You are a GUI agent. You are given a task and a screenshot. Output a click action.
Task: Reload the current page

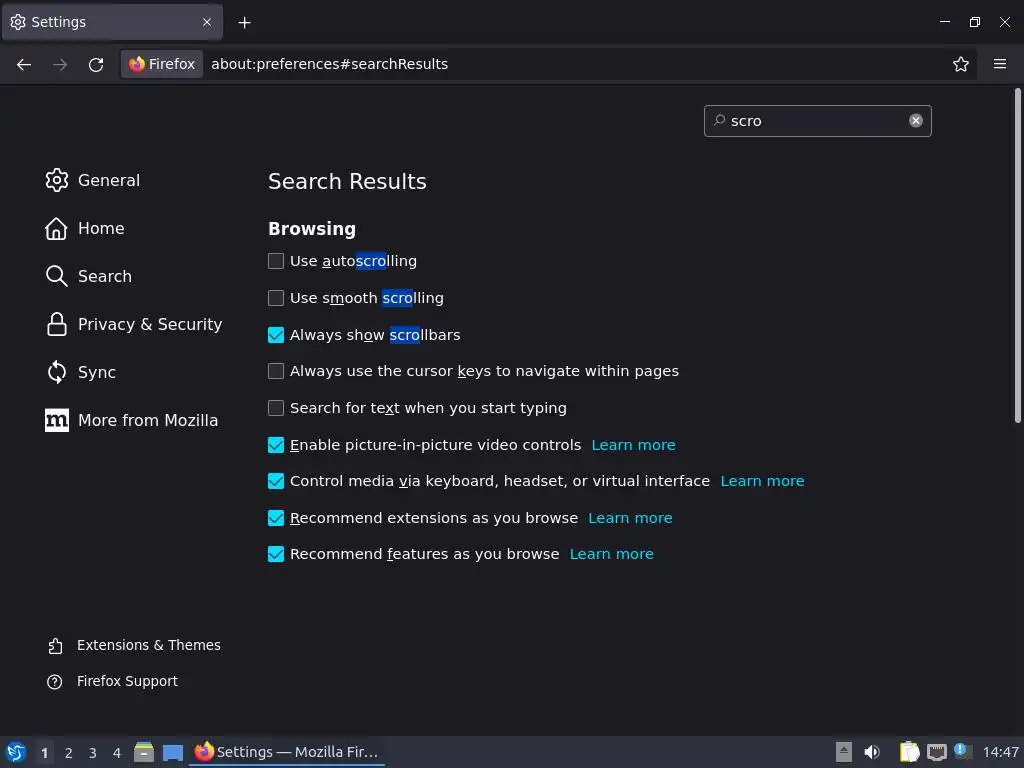96,64
